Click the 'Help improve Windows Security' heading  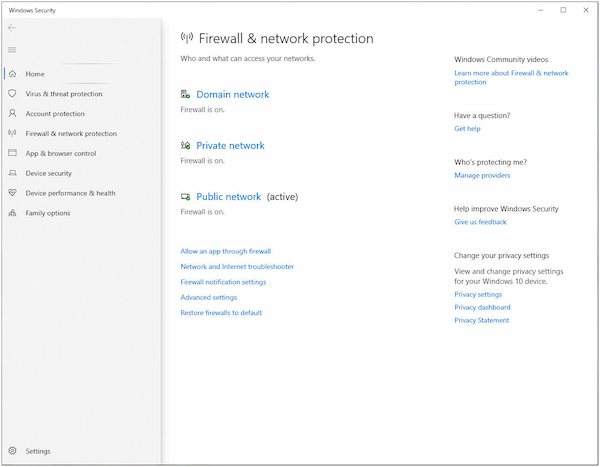(506, 209)
